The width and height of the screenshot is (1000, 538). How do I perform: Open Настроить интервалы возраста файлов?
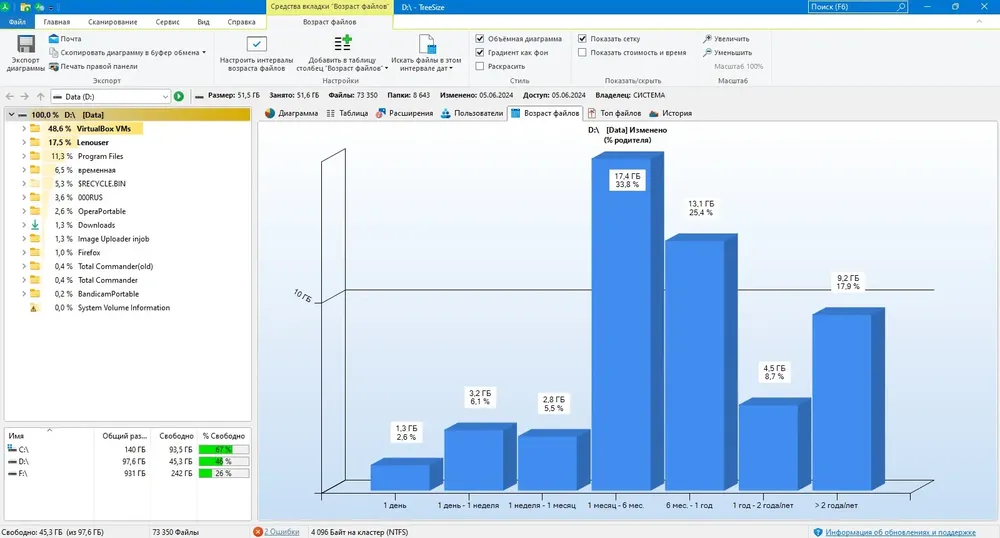pyautogui.click(x=256, y=44)
